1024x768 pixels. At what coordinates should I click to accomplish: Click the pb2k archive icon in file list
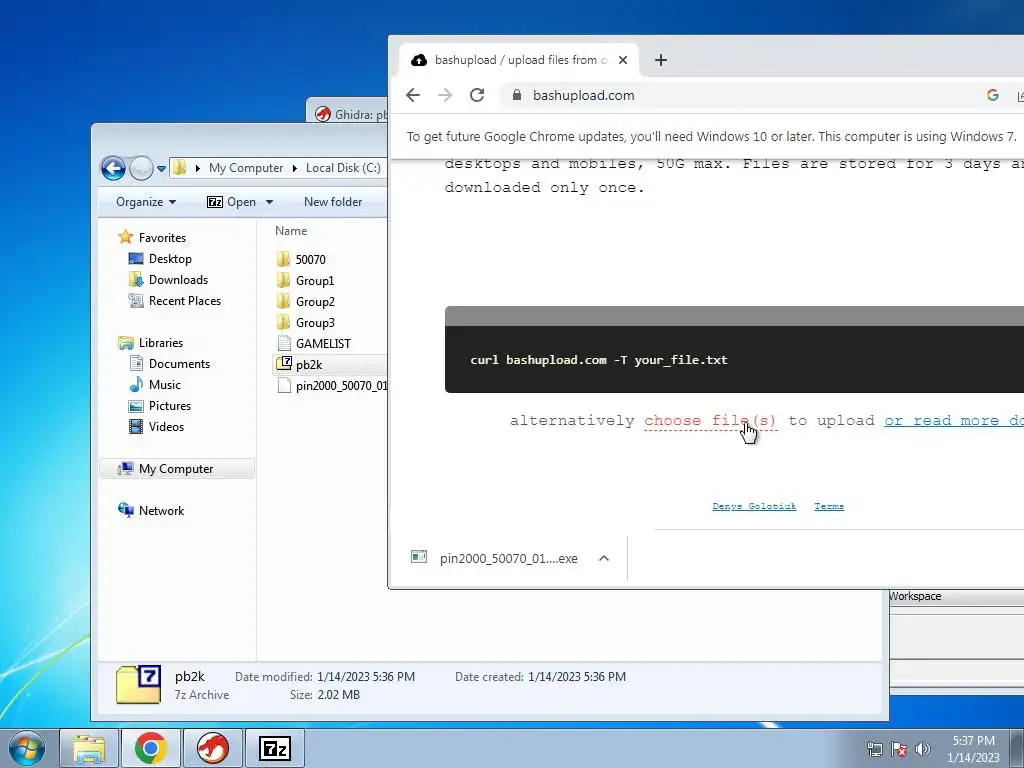[284, 364]
